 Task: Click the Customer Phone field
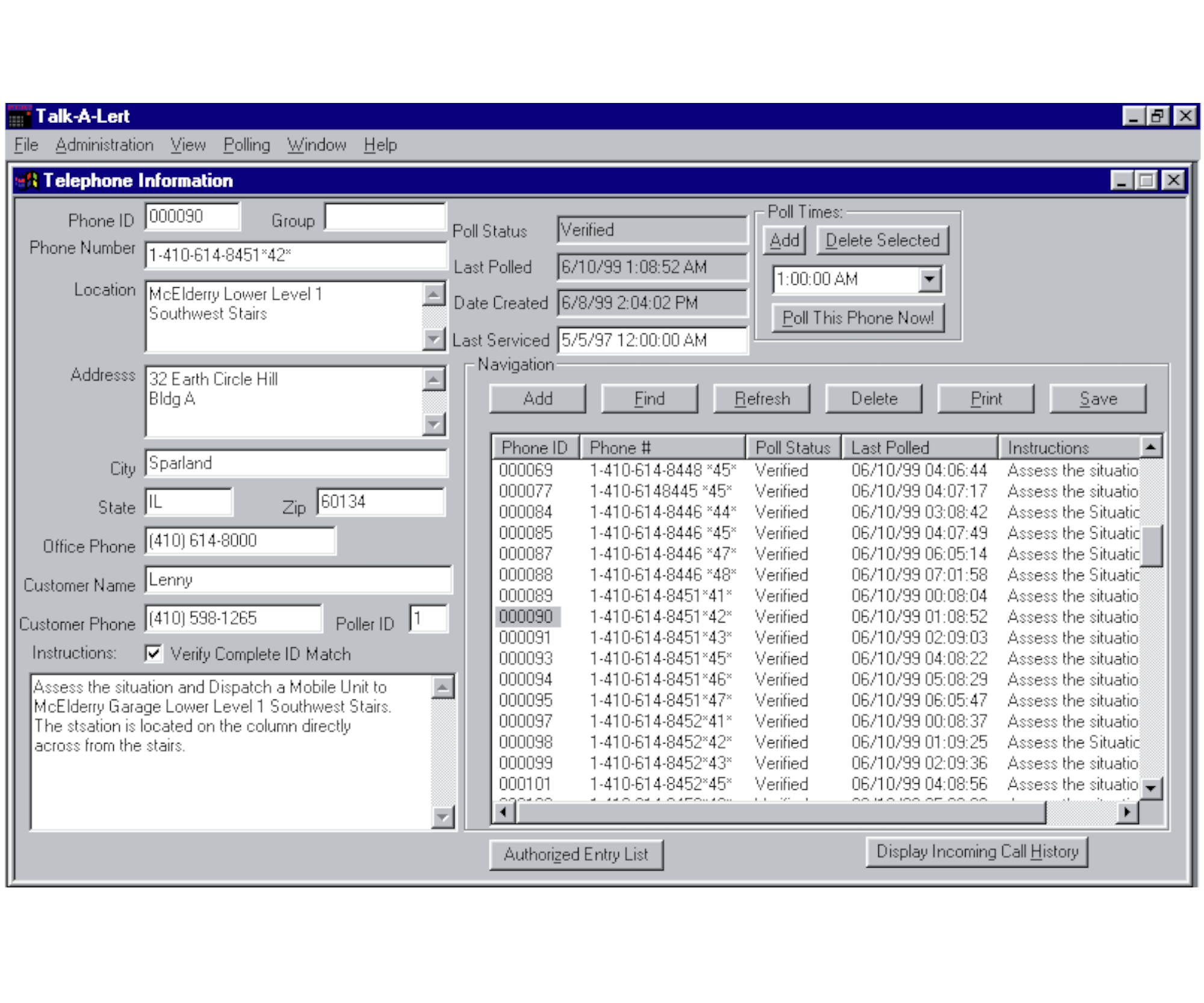pyautogui.click(x=234, y=618)
